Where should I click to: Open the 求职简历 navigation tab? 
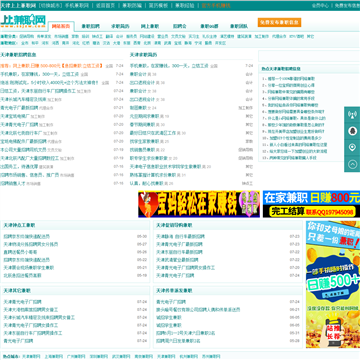pyautogui.click(x=120, y=26)
